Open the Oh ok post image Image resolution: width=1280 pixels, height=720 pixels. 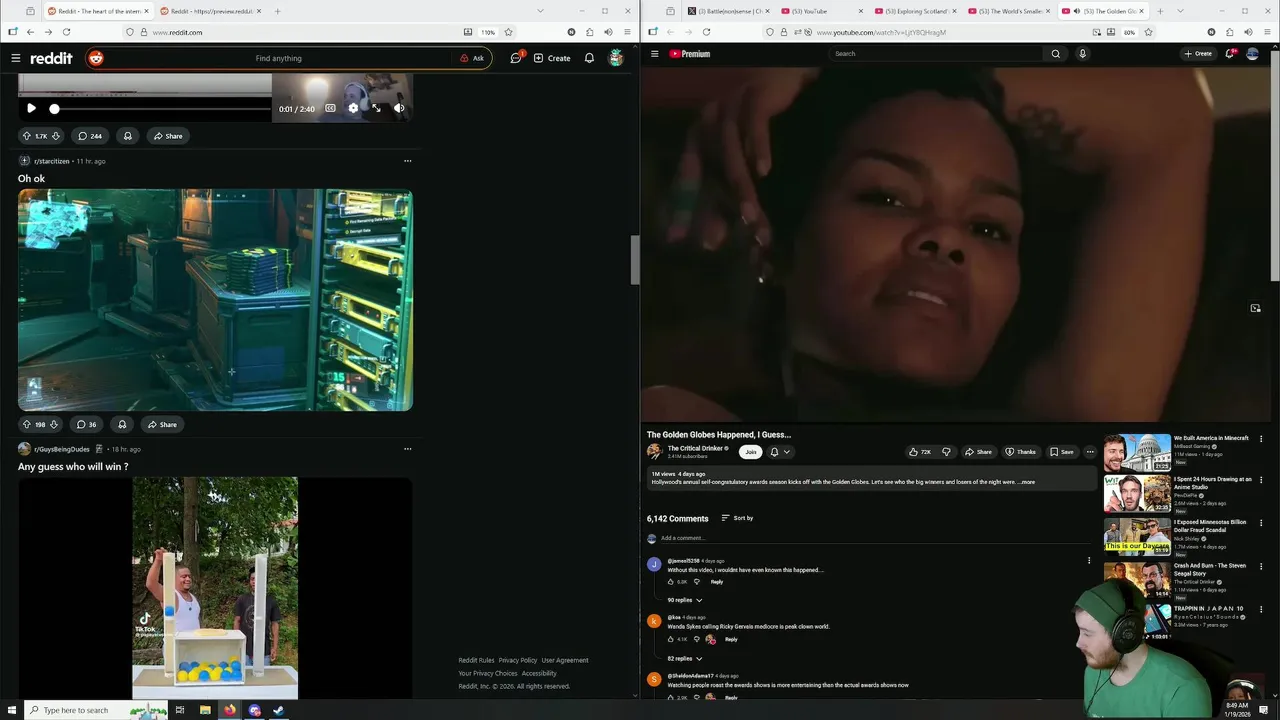[x=215, y=300]
